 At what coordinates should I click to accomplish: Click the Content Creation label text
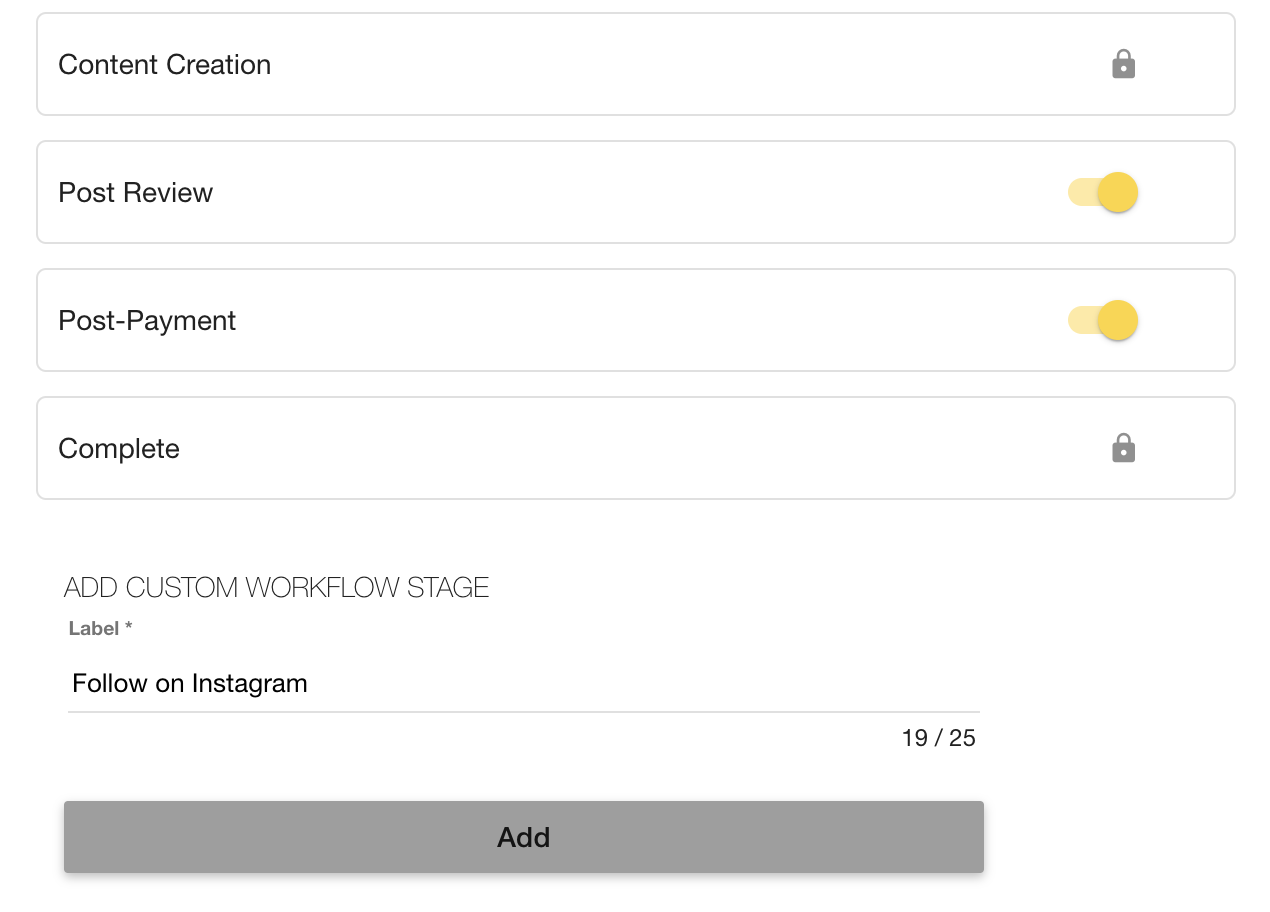(165, 64)
